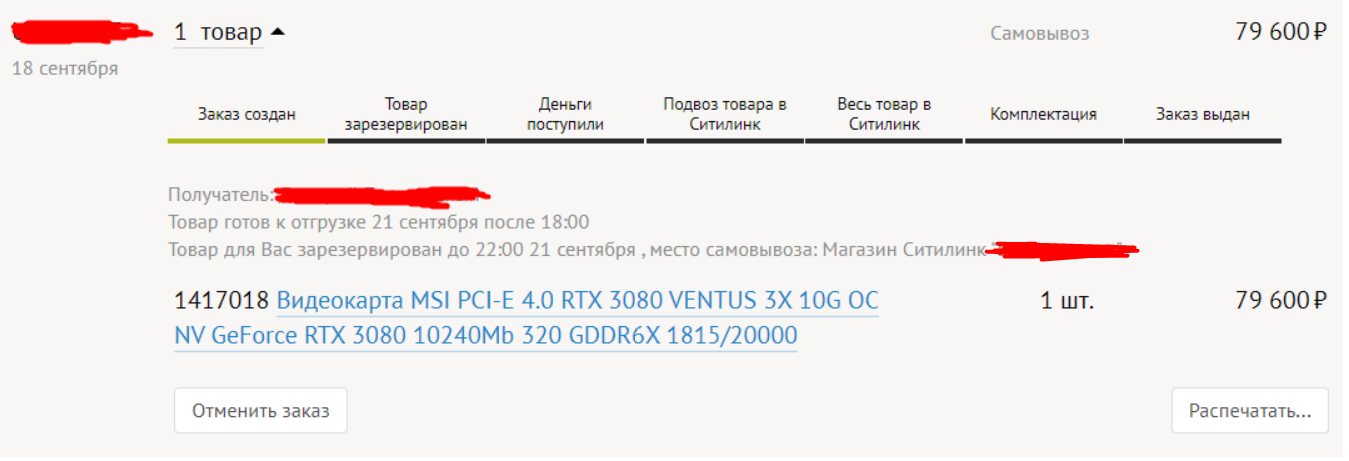Click the "Деньги поступили" status step

pyautogui.click(x=565, y=114)
